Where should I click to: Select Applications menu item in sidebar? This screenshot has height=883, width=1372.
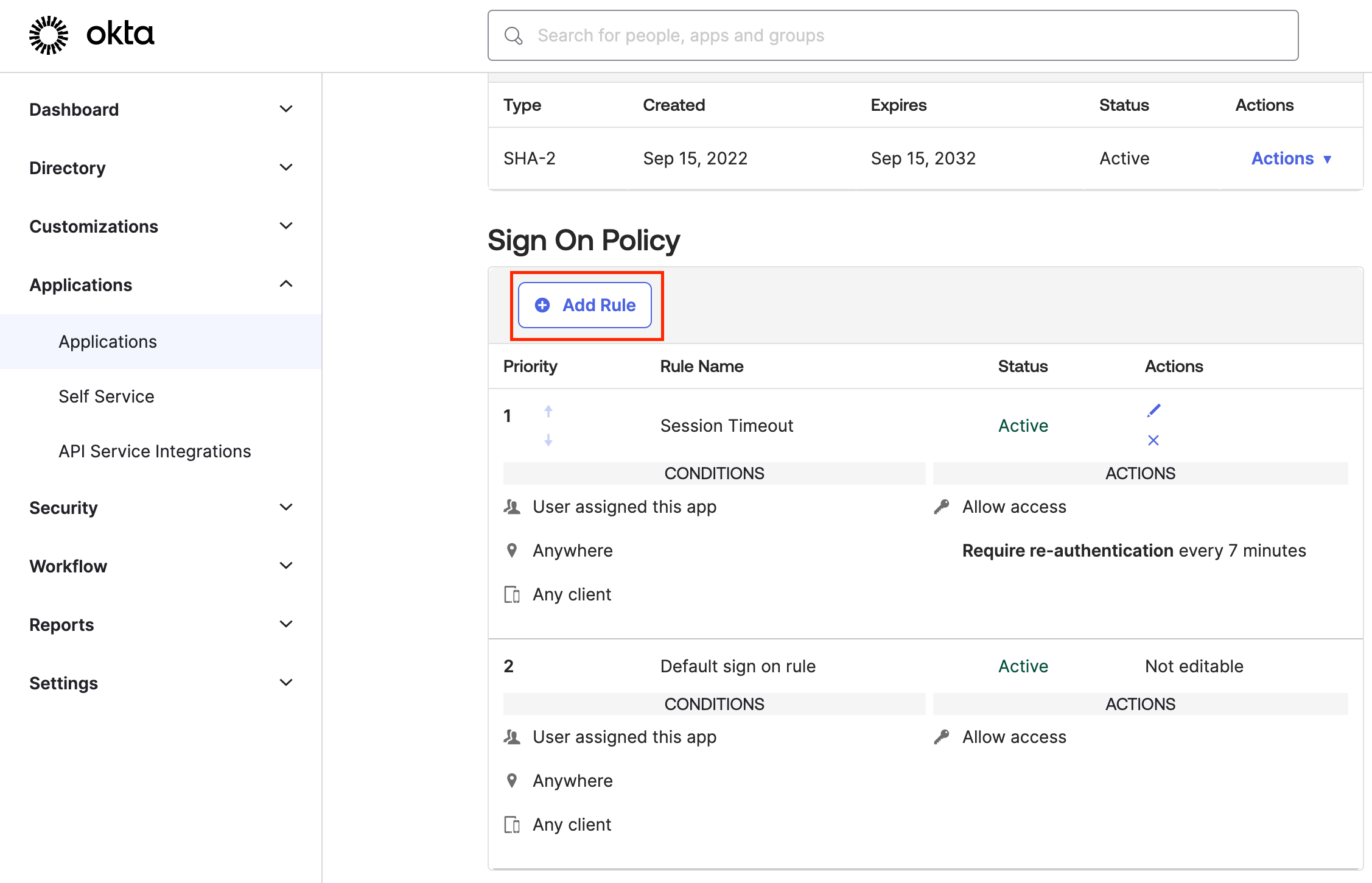tap(108, 341)
